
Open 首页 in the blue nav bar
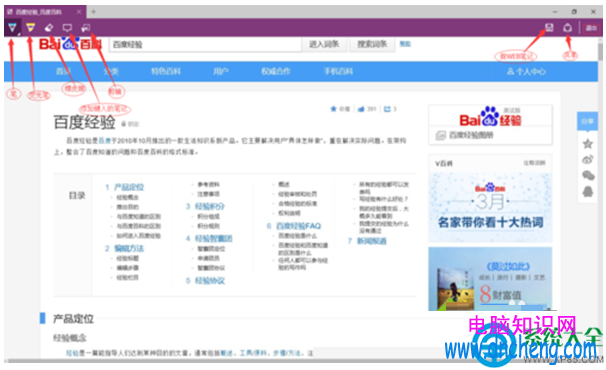click(x=63, y=71)
